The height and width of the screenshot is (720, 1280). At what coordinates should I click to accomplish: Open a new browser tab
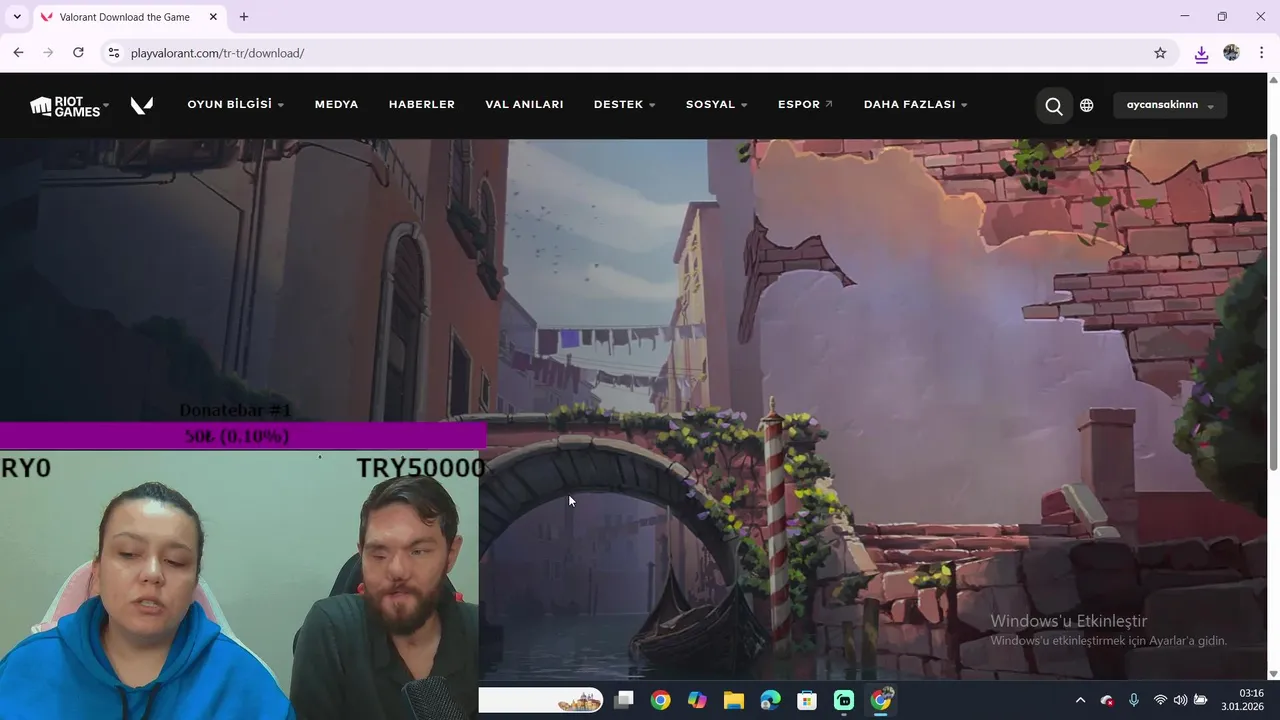click(x=244, y=17)
